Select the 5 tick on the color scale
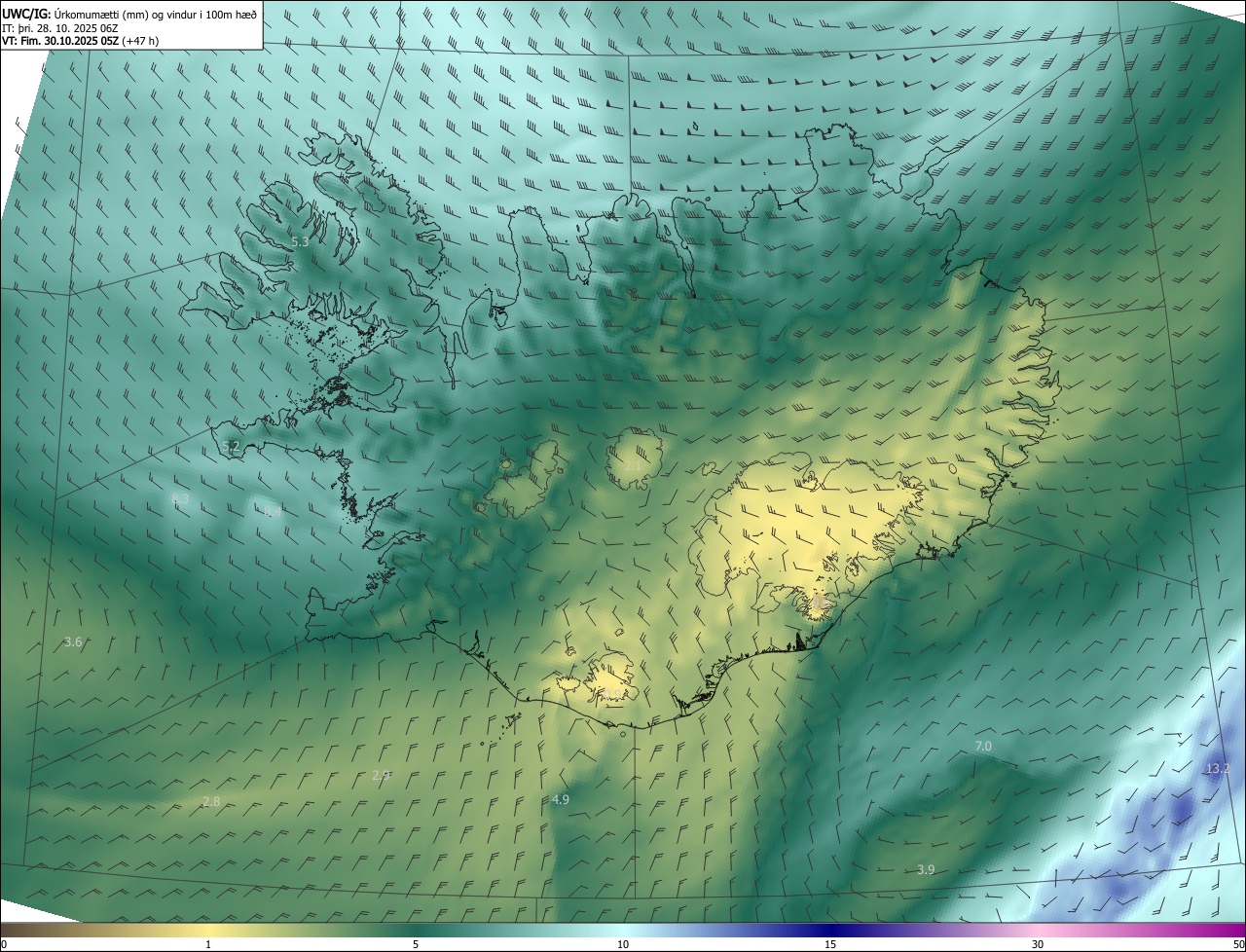 point(416,944)
